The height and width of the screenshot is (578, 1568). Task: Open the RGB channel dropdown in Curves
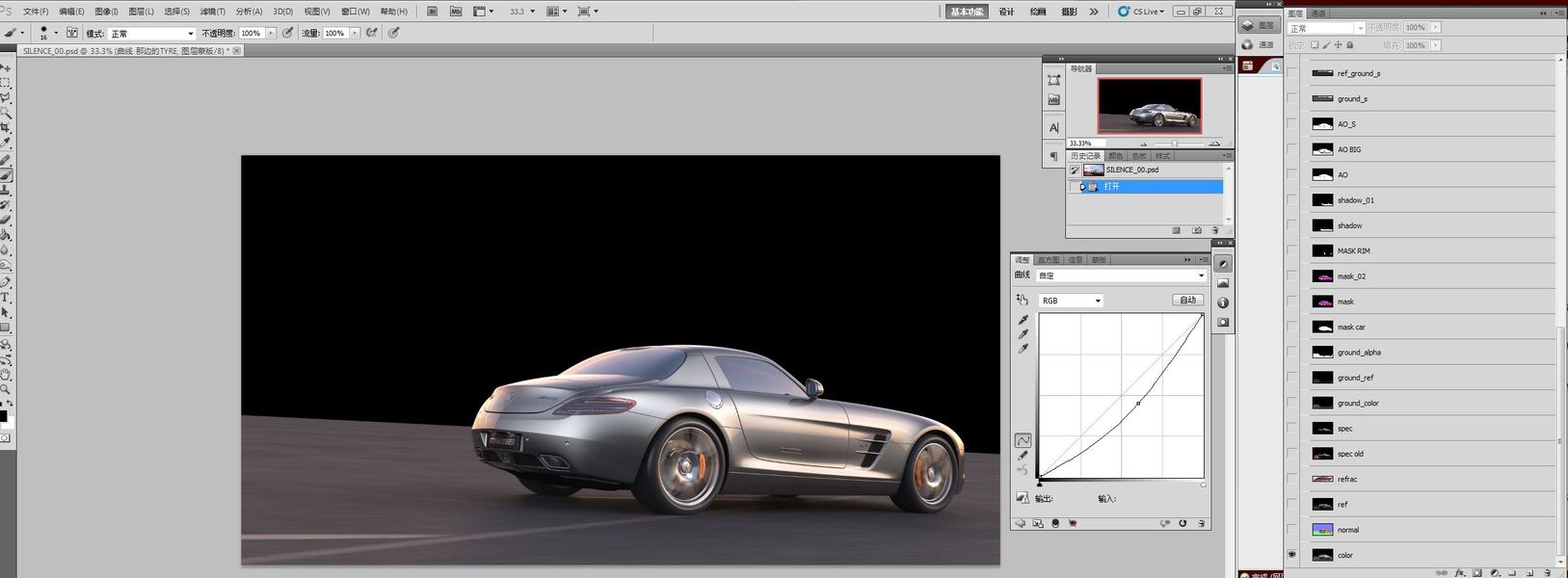point(1071,301)
